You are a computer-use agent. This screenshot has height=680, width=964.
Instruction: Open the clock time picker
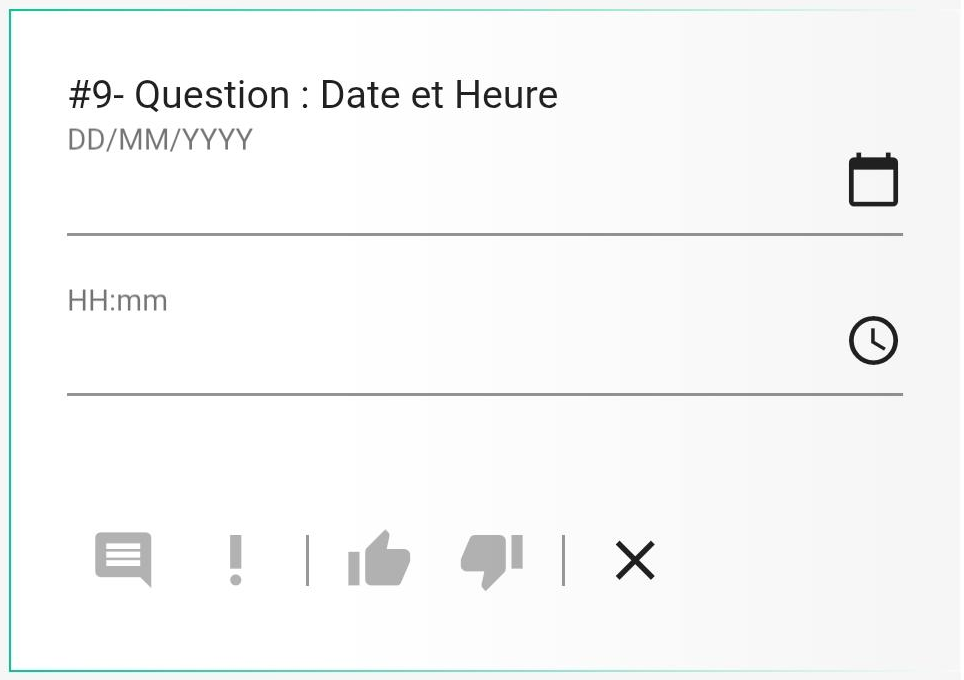click(x=873, y=341)
